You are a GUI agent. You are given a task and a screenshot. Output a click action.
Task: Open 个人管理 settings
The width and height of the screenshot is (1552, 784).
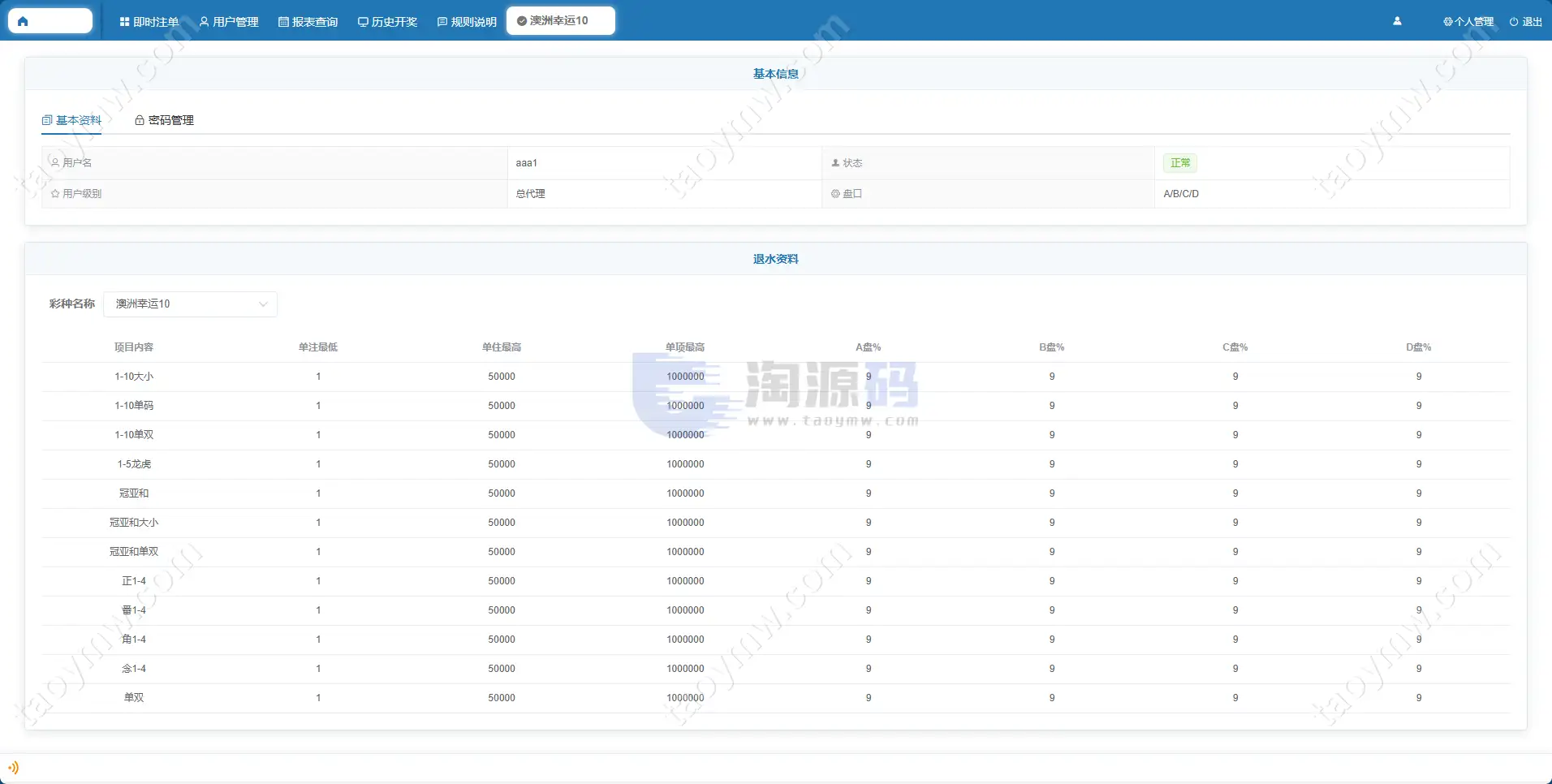[1468, 22]
